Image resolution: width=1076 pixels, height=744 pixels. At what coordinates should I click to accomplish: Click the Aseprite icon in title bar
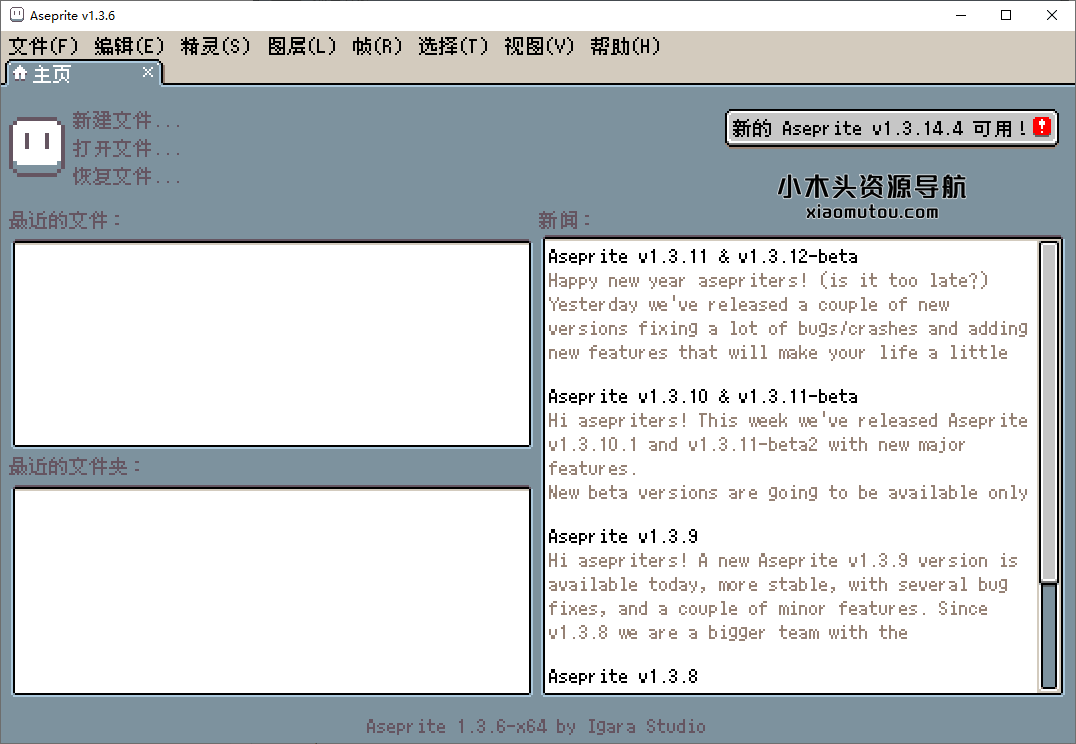(x=16, y=15)
